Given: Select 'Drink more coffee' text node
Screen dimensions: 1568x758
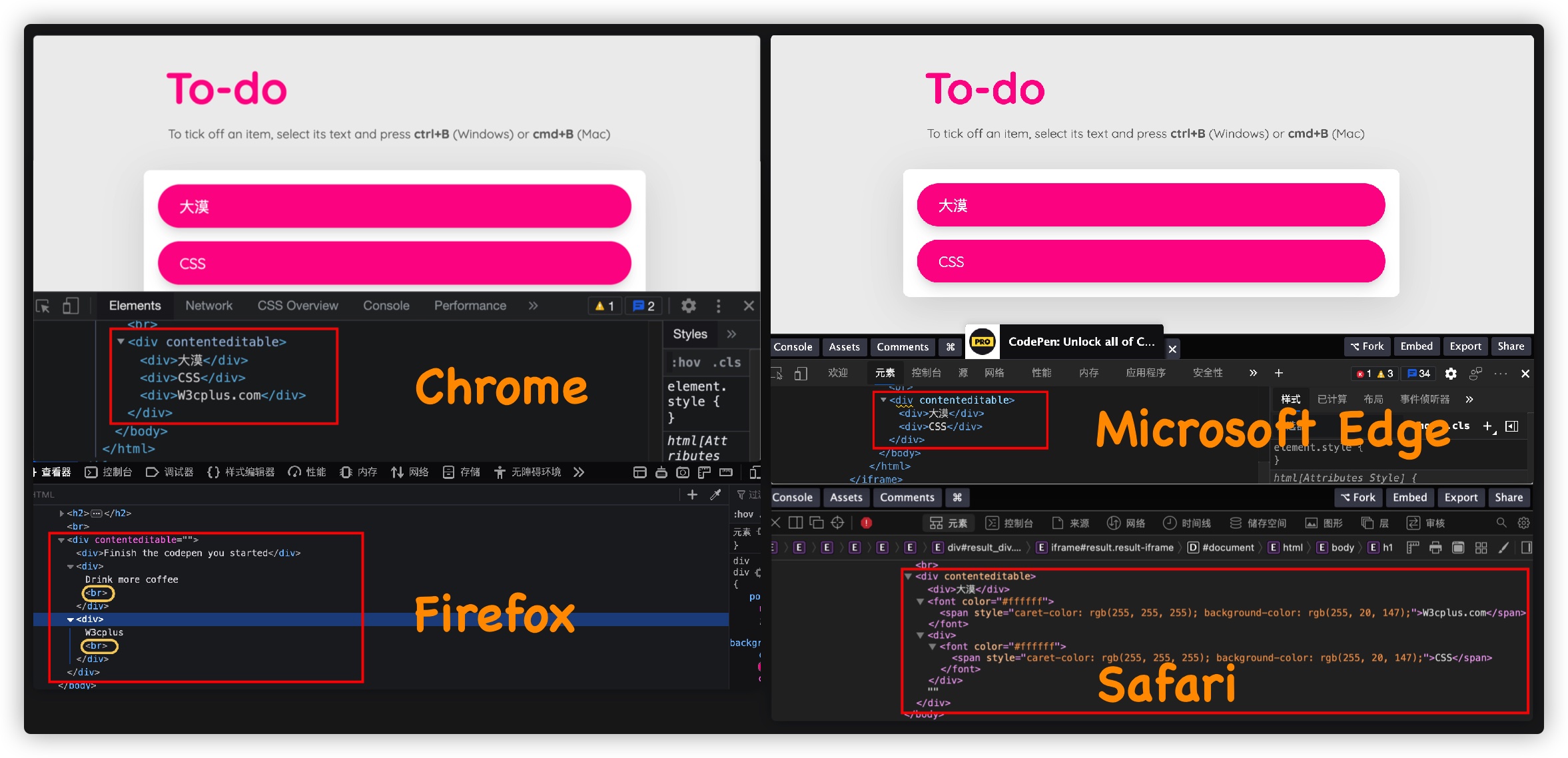Looking at the screenshot, I should 132,579.
